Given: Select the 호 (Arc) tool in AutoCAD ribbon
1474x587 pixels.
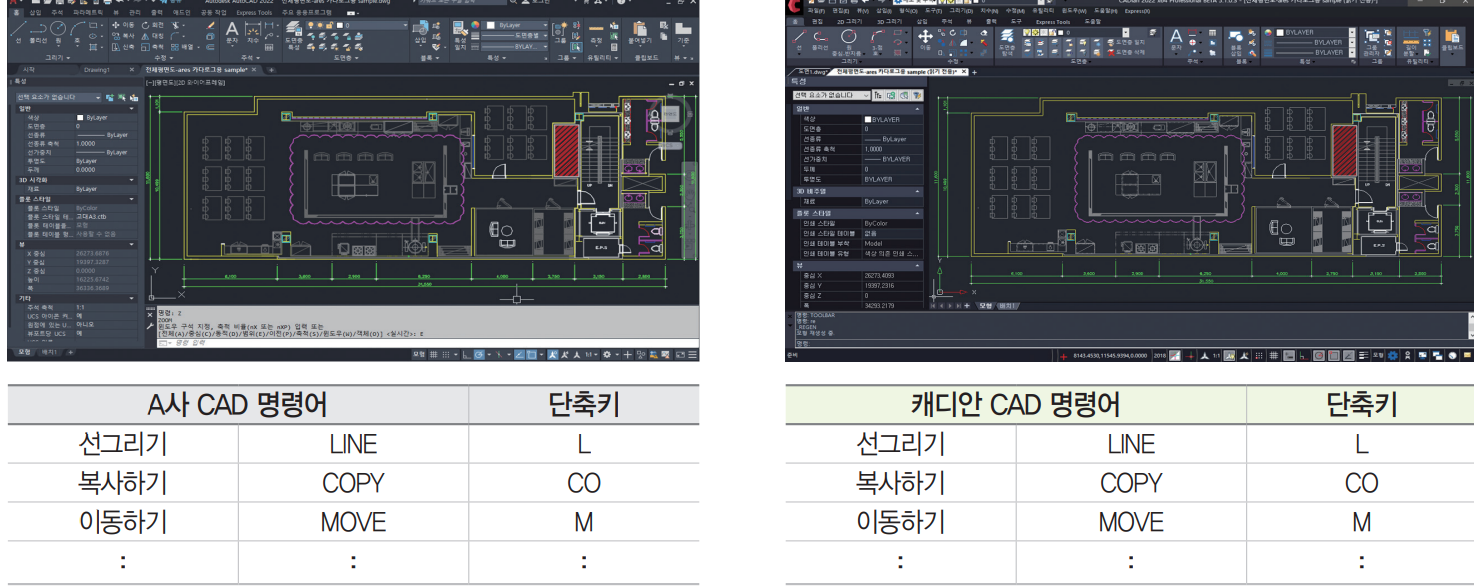Looking at the screenshot, I should tap(77, 33).
